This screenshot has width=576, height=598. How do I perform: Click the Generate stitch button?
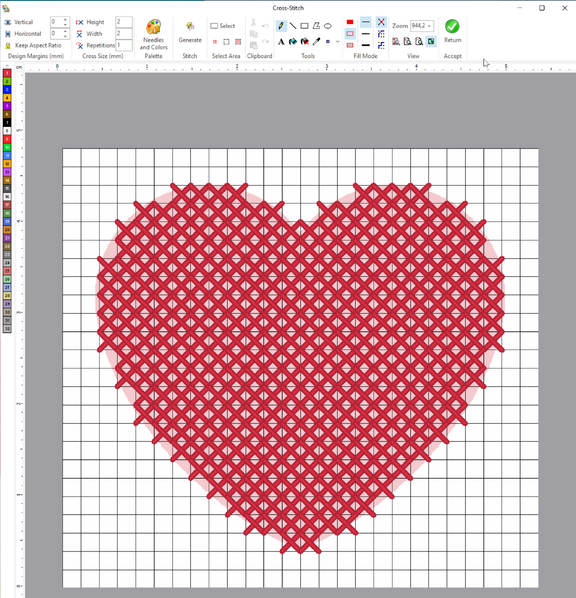[190, 32]
